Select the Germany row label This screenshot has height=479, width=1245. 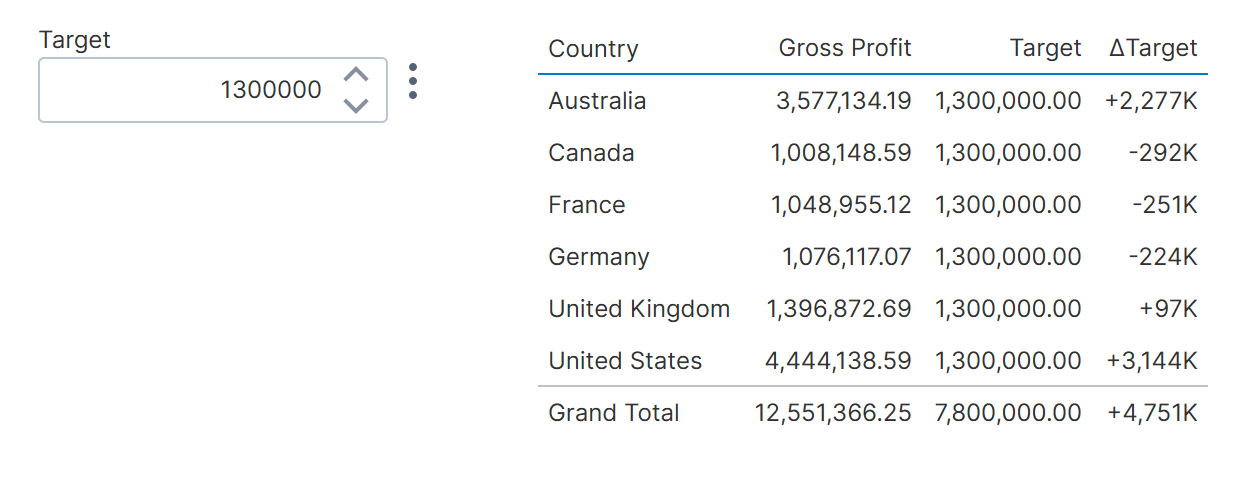[x=599, y=257]
